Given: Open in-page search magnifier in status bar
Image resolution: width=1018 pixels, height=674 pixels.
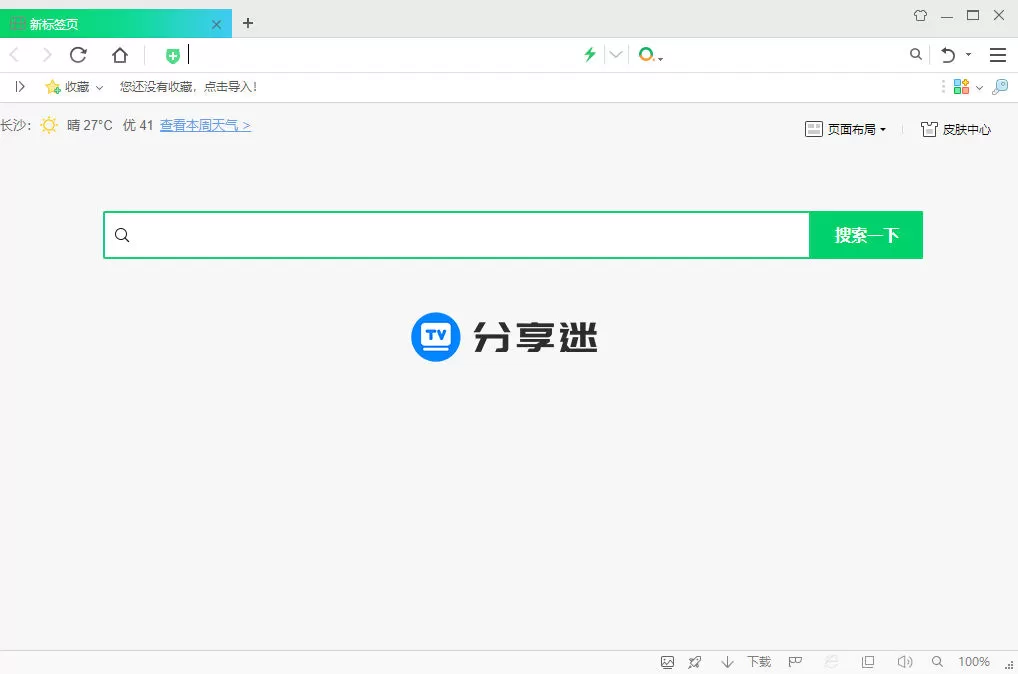Looking at the screenshot, I should pos(937,661).
